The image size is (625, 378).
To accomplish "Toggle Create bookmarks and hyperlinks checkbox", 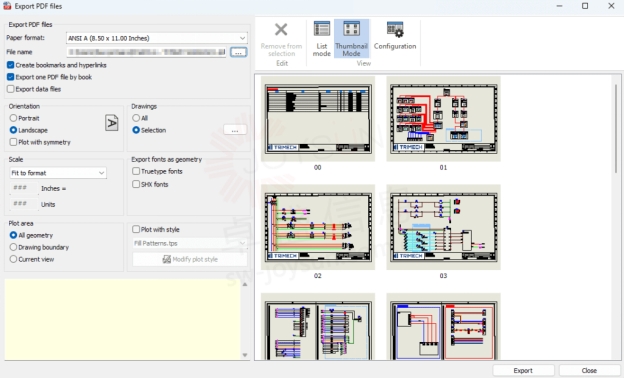I will (11, 65).
